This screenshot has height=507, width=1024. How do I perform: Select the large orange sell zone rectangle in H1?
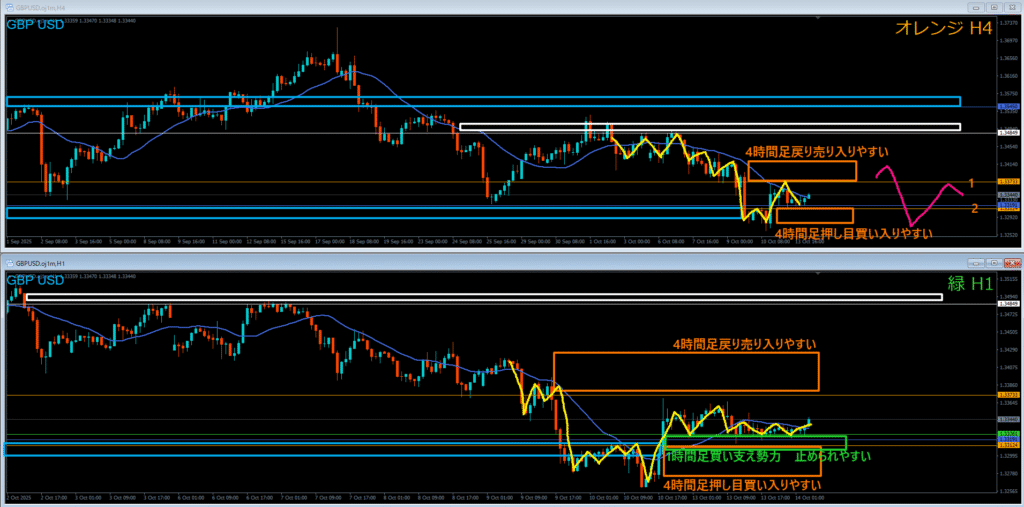pyautogui.click(x=685, y=371)
